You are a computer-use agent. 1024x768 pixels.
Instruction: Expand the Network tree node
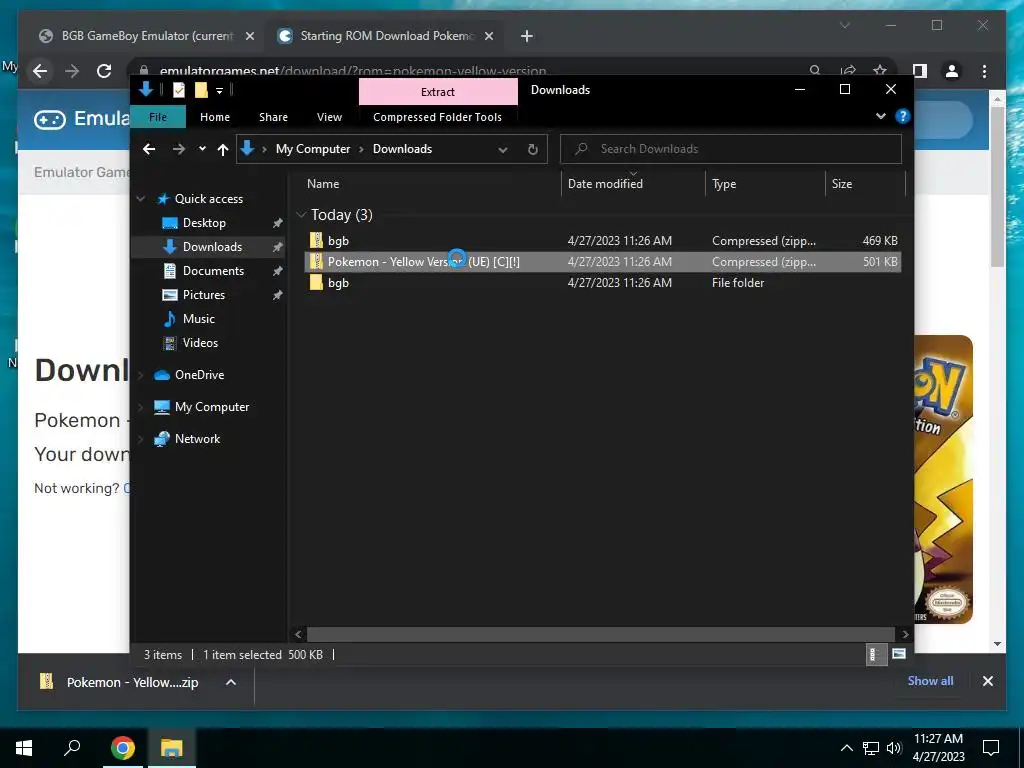(140, 439)
